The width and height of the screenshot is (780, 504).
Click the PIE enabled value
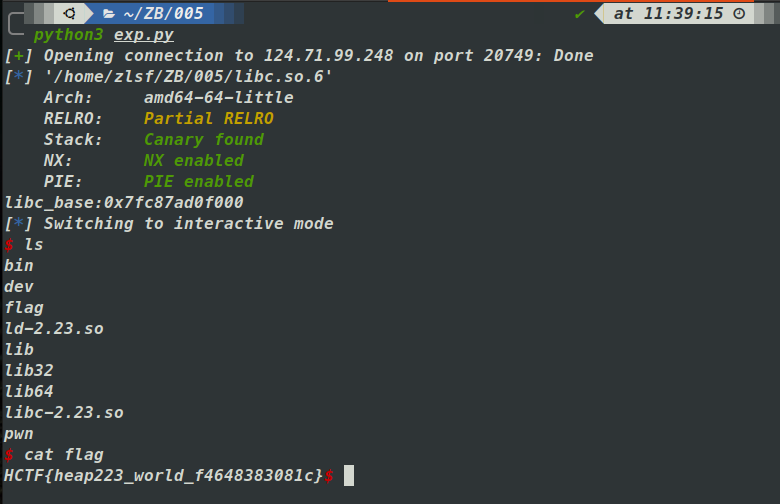click(x=198, y=182)
